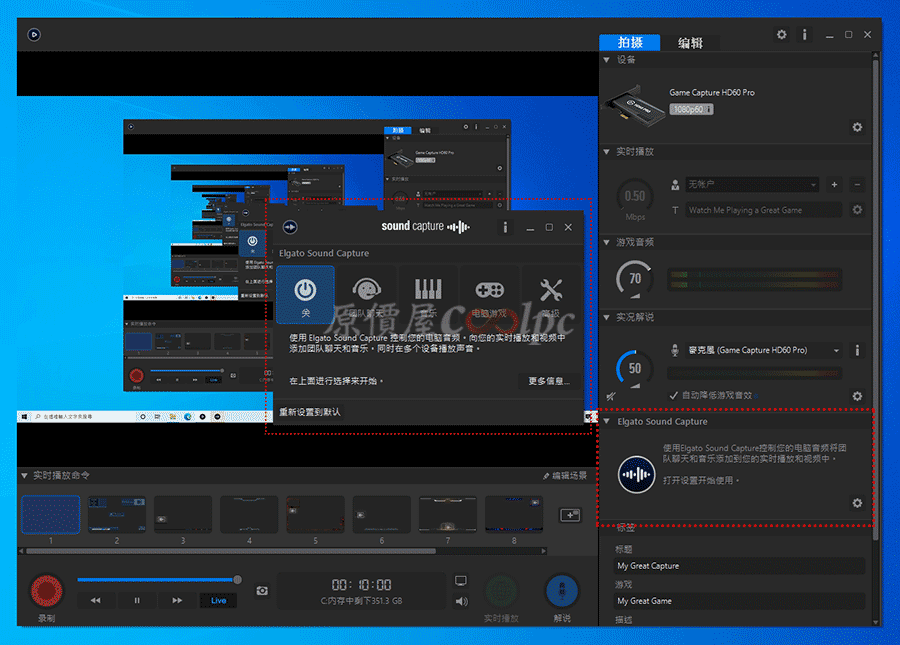
Task: Toggle the commentary mute icon below 50 dial
Action: tap(611, 396)
